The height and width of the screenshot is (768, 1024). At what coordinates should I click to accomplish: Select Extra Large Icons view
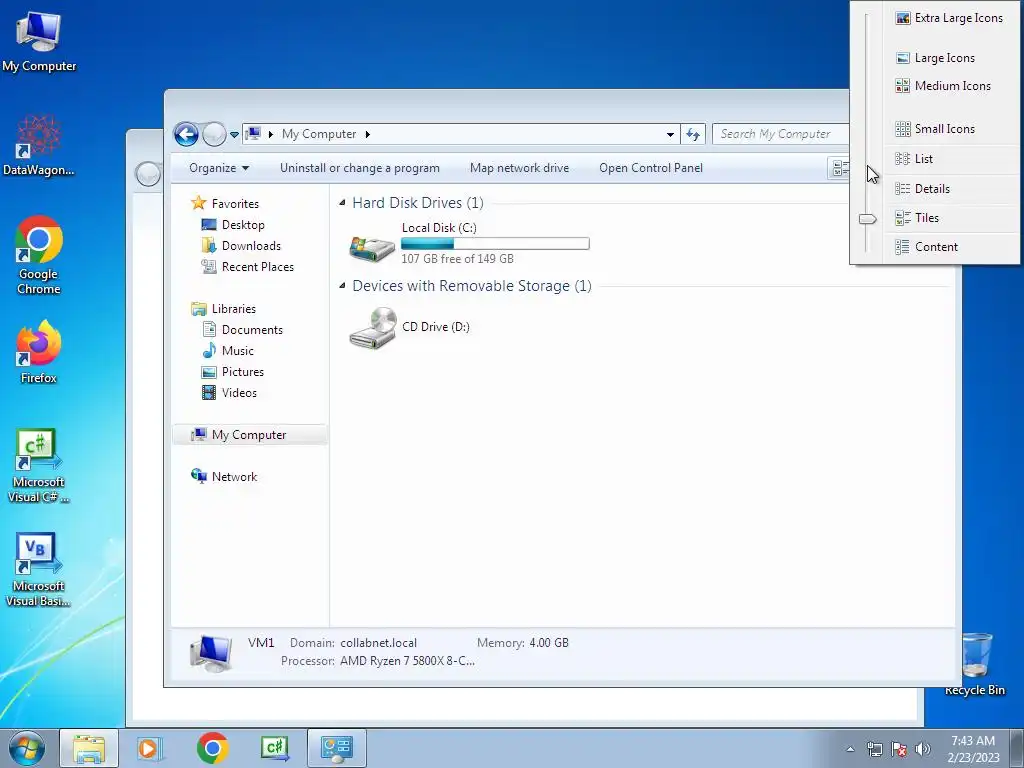(950, 18)
